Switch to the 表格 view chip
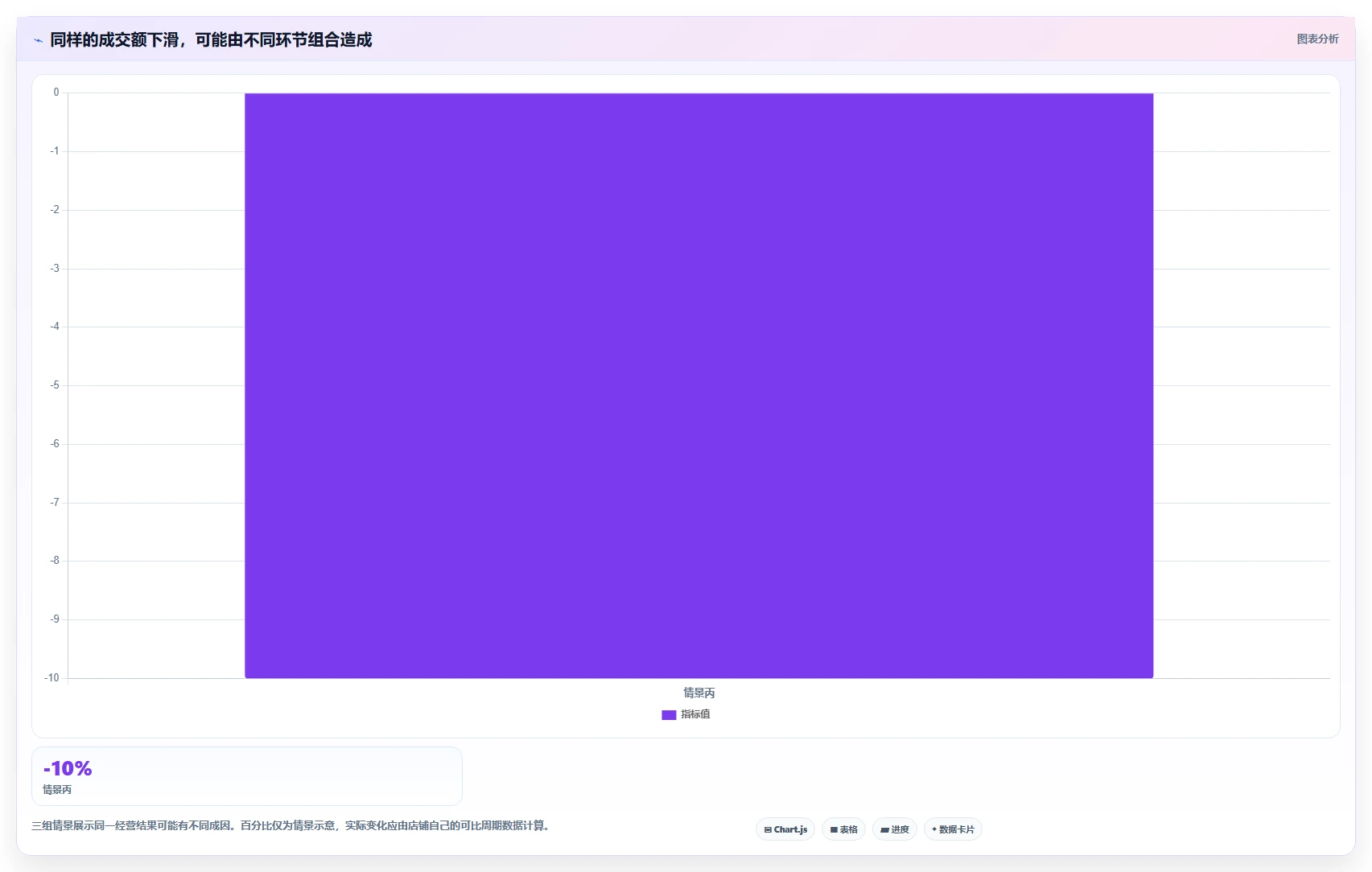The width and height of the screenshot is (1372, 872). [843, 829]
